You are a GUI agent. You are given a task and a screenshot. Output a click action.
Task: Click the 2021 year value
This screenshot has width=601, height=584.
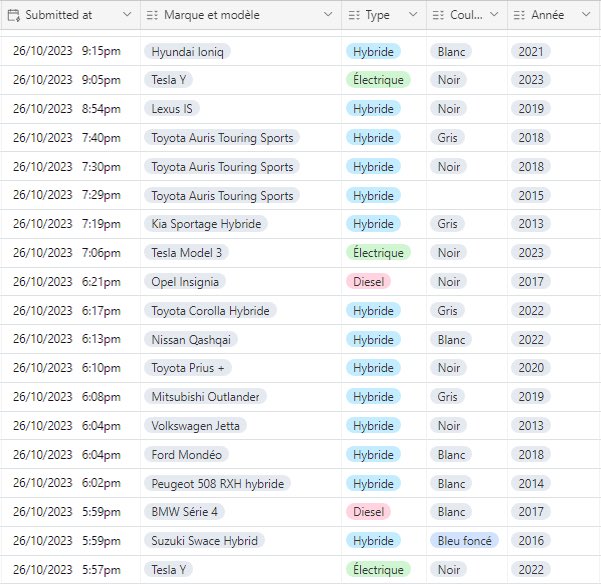531,51
